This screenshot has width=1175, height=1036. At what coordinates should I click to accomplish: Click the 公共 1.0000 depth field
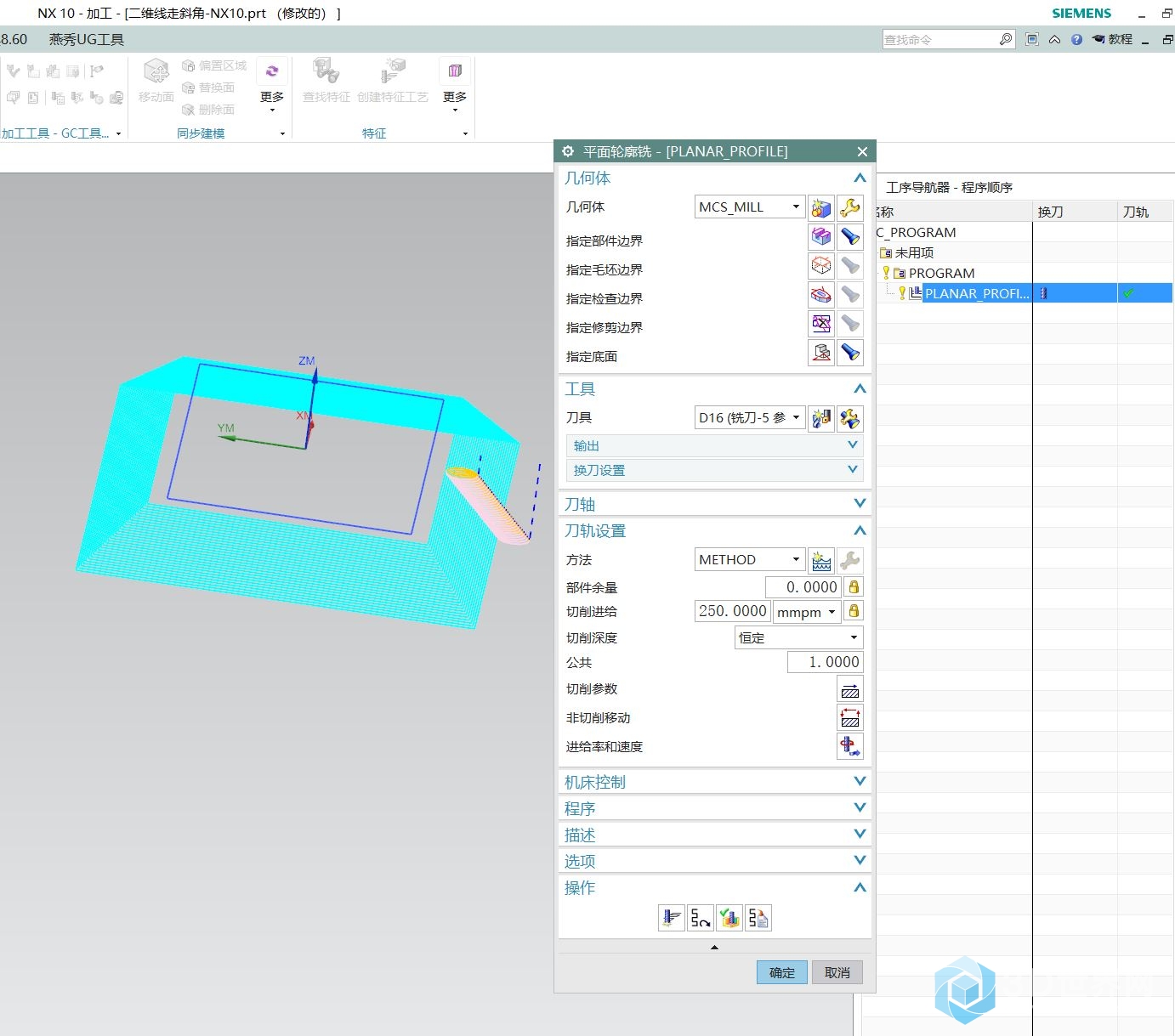point(825,662)
